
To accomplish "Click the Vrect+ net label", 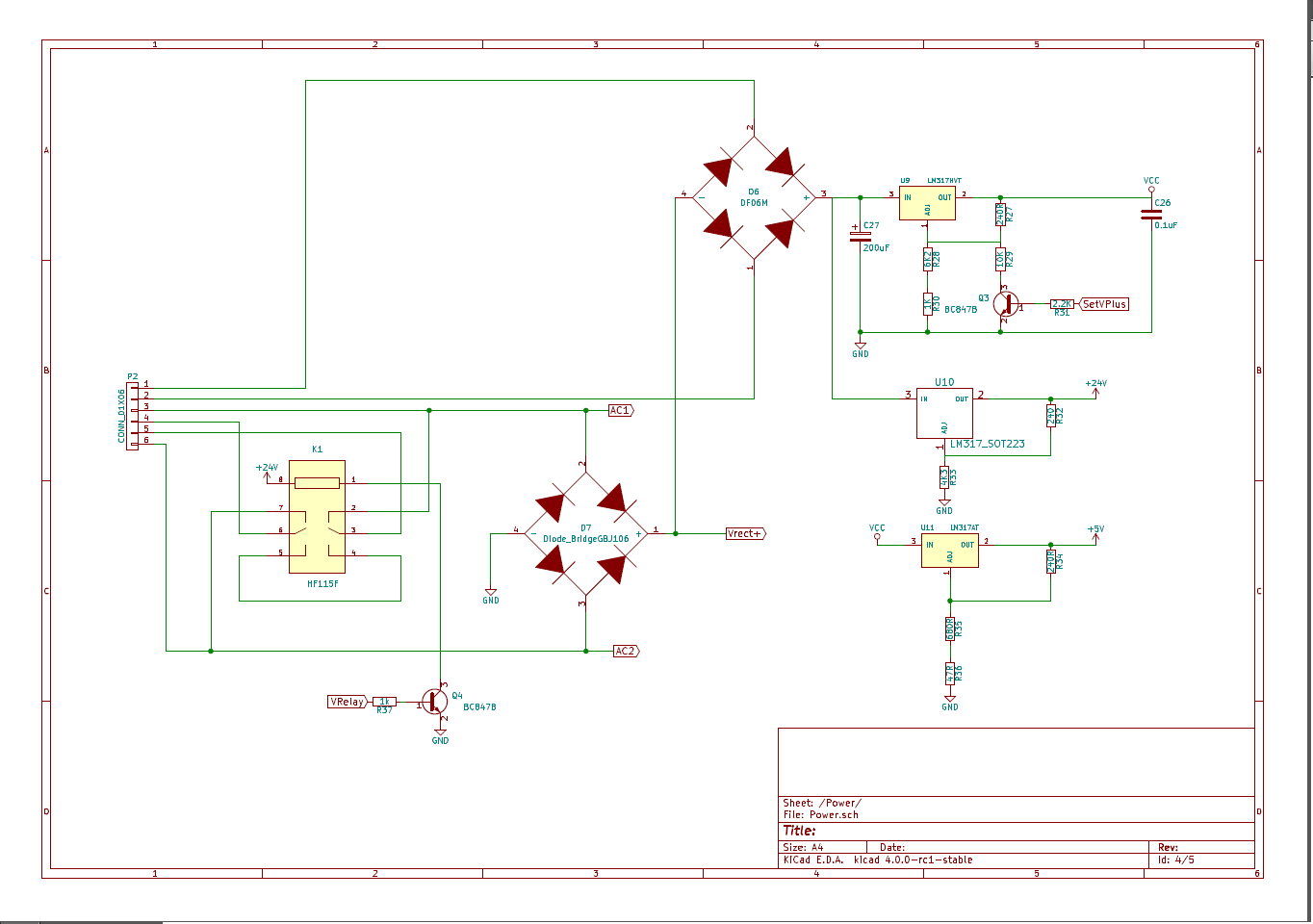I will 746,533.
